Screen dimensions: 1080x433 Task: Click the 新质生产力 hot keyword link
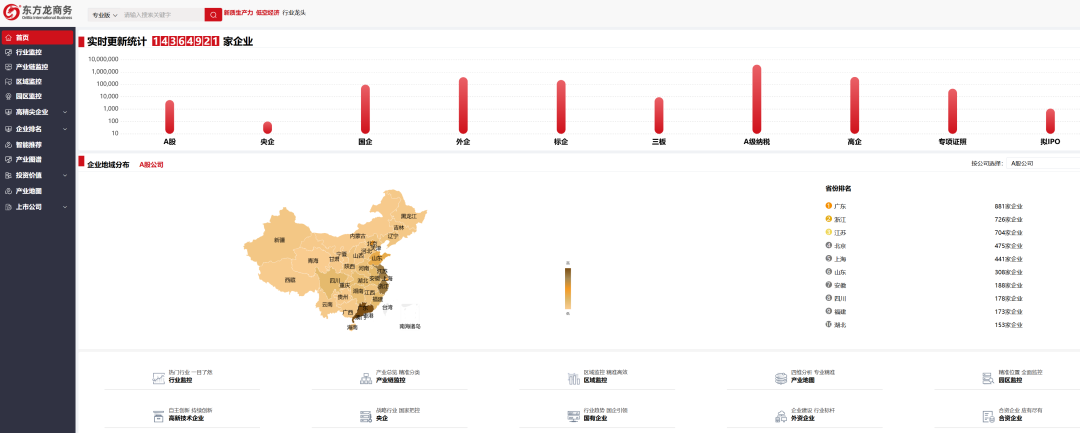(238, 12)
